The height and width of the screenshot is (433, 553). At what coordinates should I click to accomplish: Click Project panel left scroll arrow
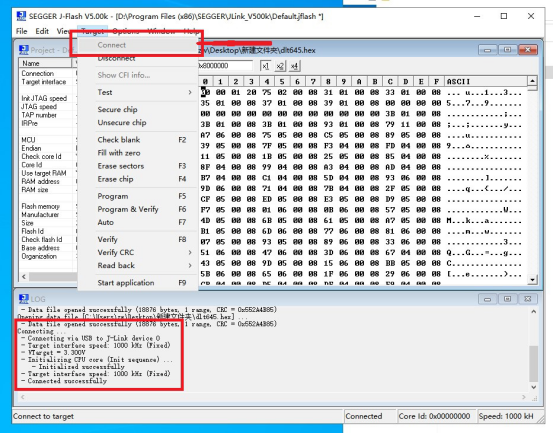(24, 277)
